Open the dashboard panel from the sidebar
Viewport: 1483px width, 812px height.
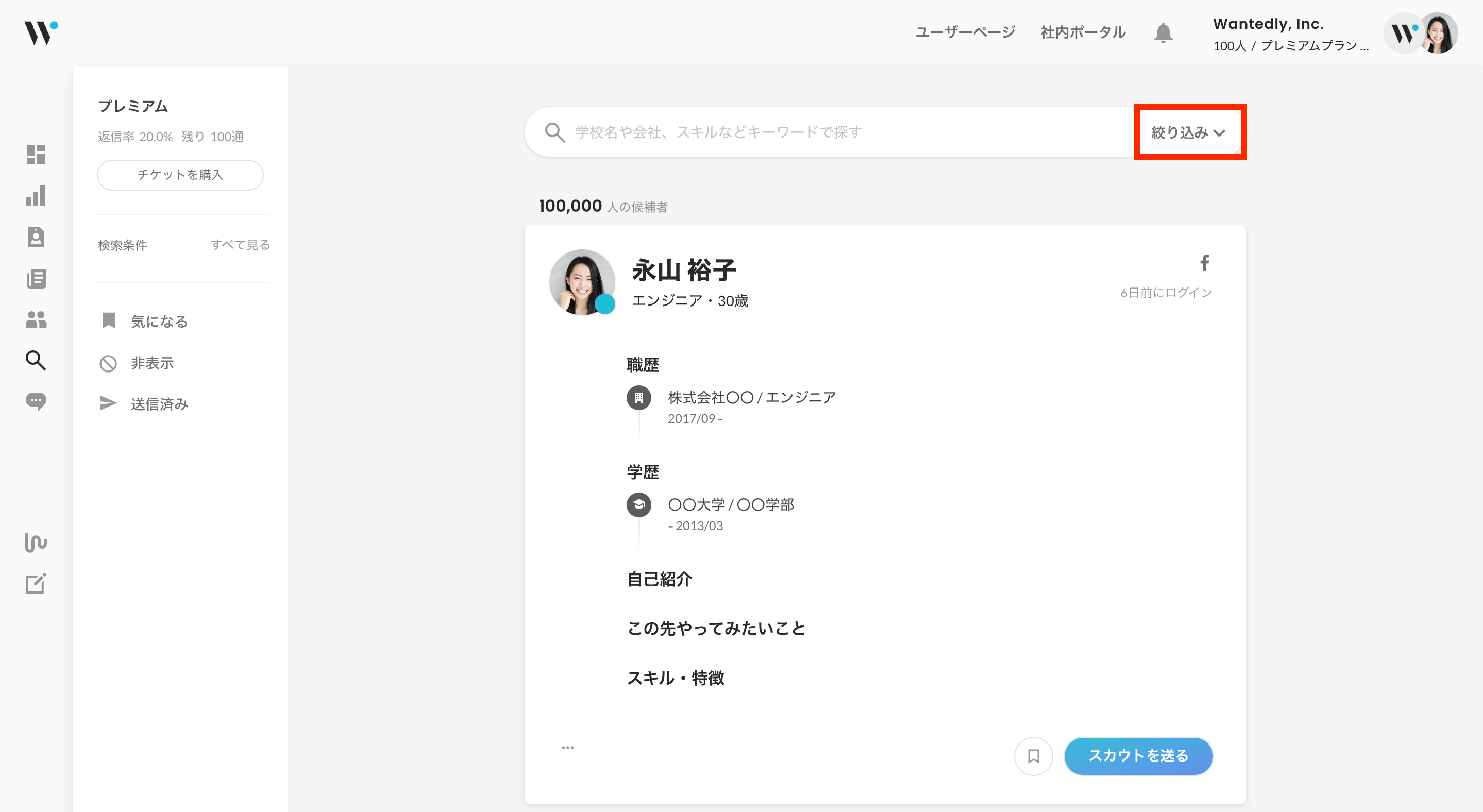(x=36, y=154)
